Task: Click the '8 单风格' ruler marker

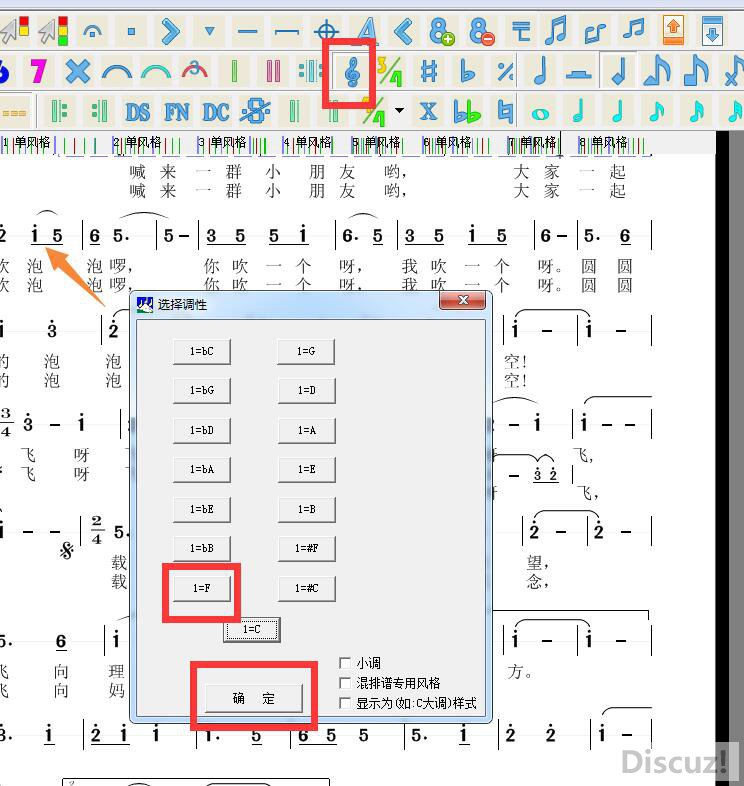Action: click(x=604, y=142)
